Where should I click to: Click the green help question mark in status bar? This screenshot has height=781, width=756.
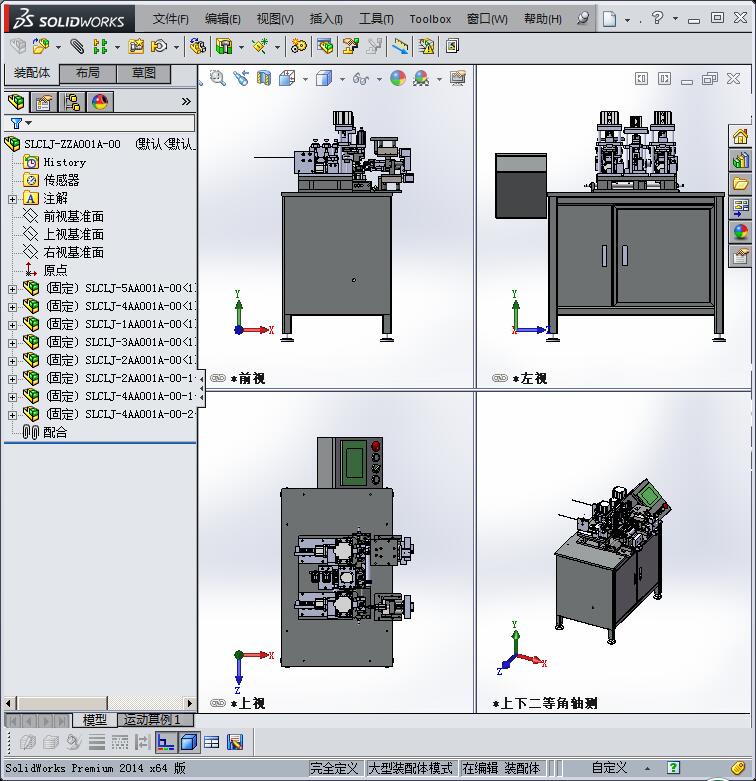(x=673, y=768)
